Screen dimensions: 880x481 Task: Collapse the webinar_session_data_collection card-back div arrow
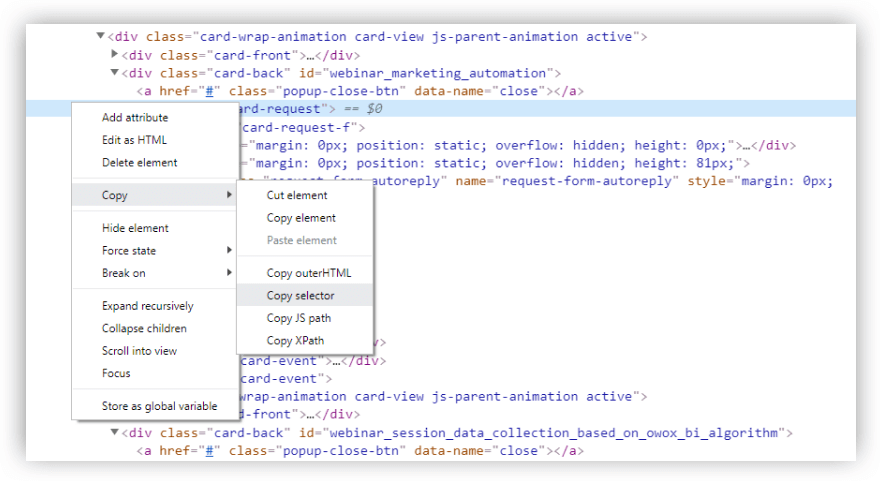point(115,433)
